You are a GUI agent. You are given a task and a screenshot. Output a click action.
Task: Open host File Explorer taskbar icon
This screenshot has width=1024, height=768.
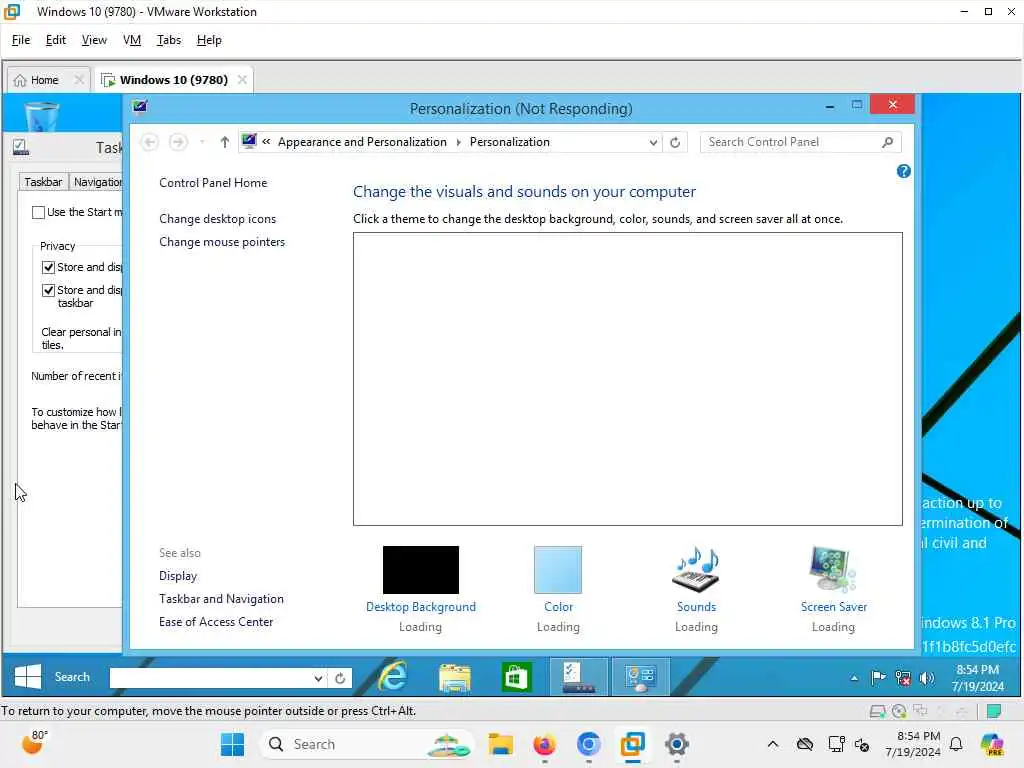[501, 744]
